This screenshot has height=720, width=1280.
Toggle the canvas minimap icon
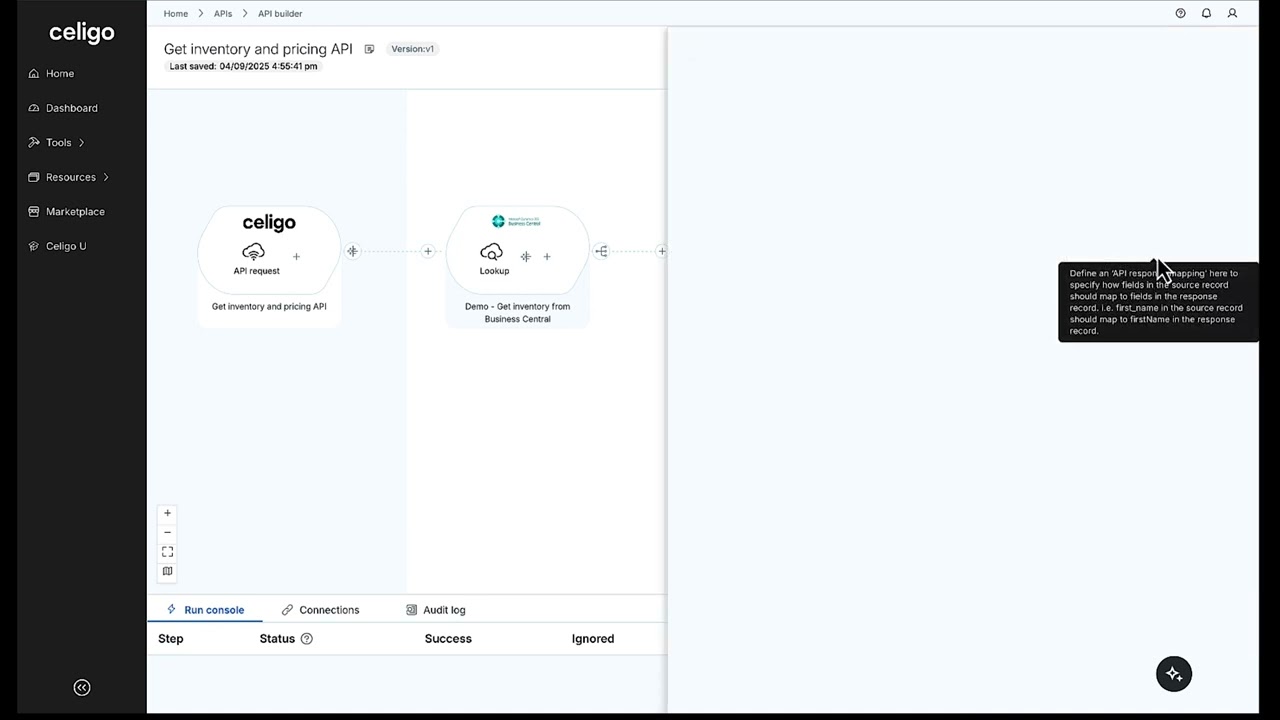click(x=167, y=571)
